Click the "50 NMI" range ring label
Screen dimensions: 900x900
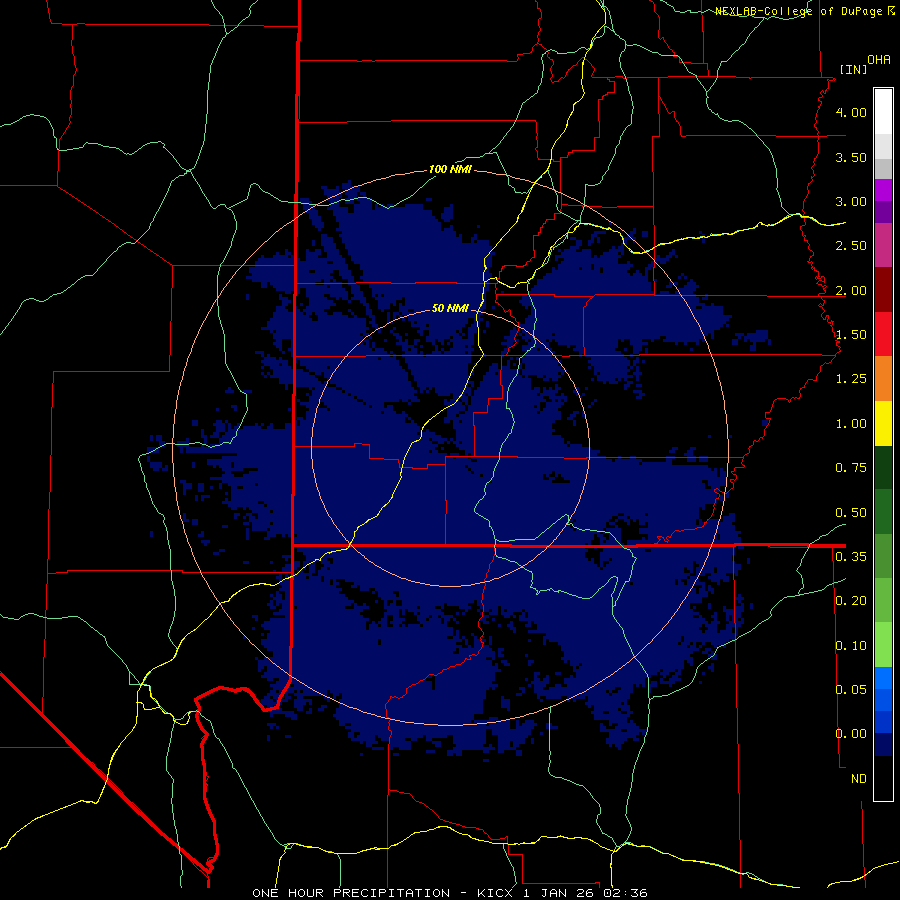click(x=450, y=308)
